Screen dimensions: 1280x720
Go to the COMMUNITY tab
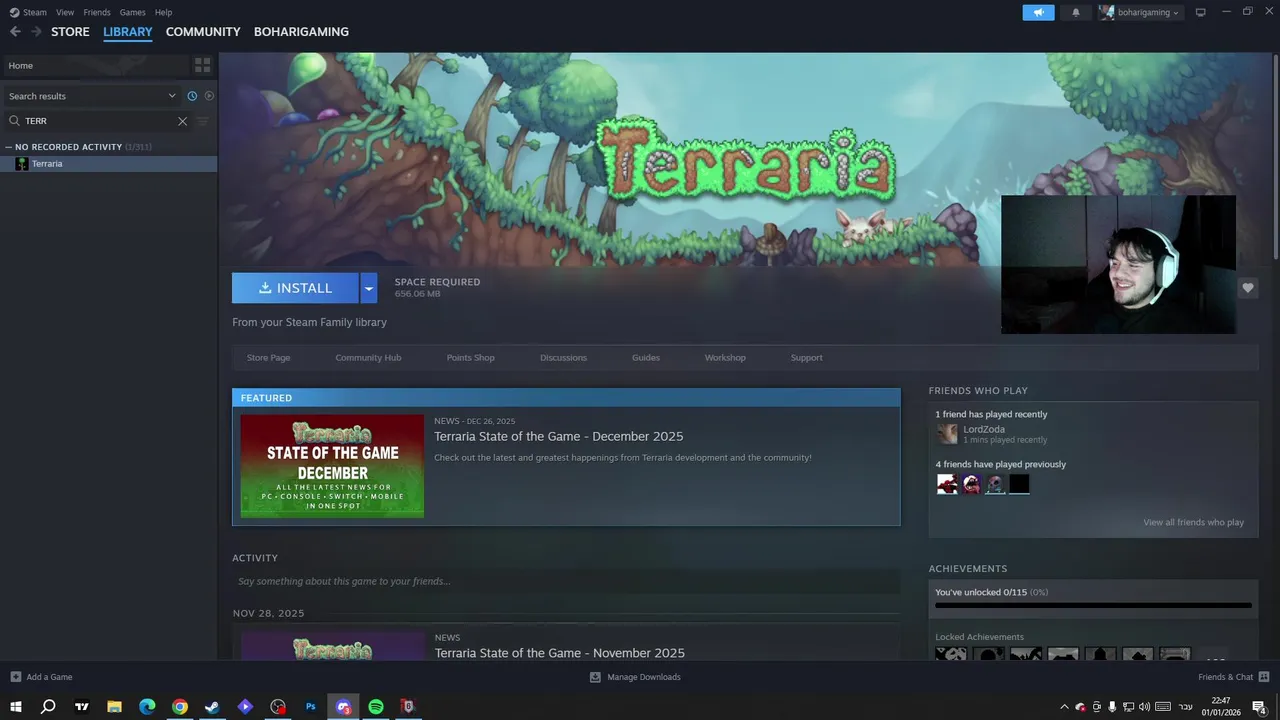click(x=203, y=32)
